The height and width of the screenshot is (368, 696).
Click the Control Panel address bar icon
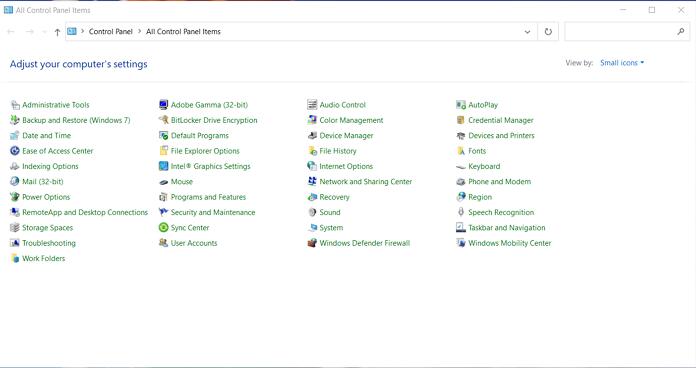point(72,32)
